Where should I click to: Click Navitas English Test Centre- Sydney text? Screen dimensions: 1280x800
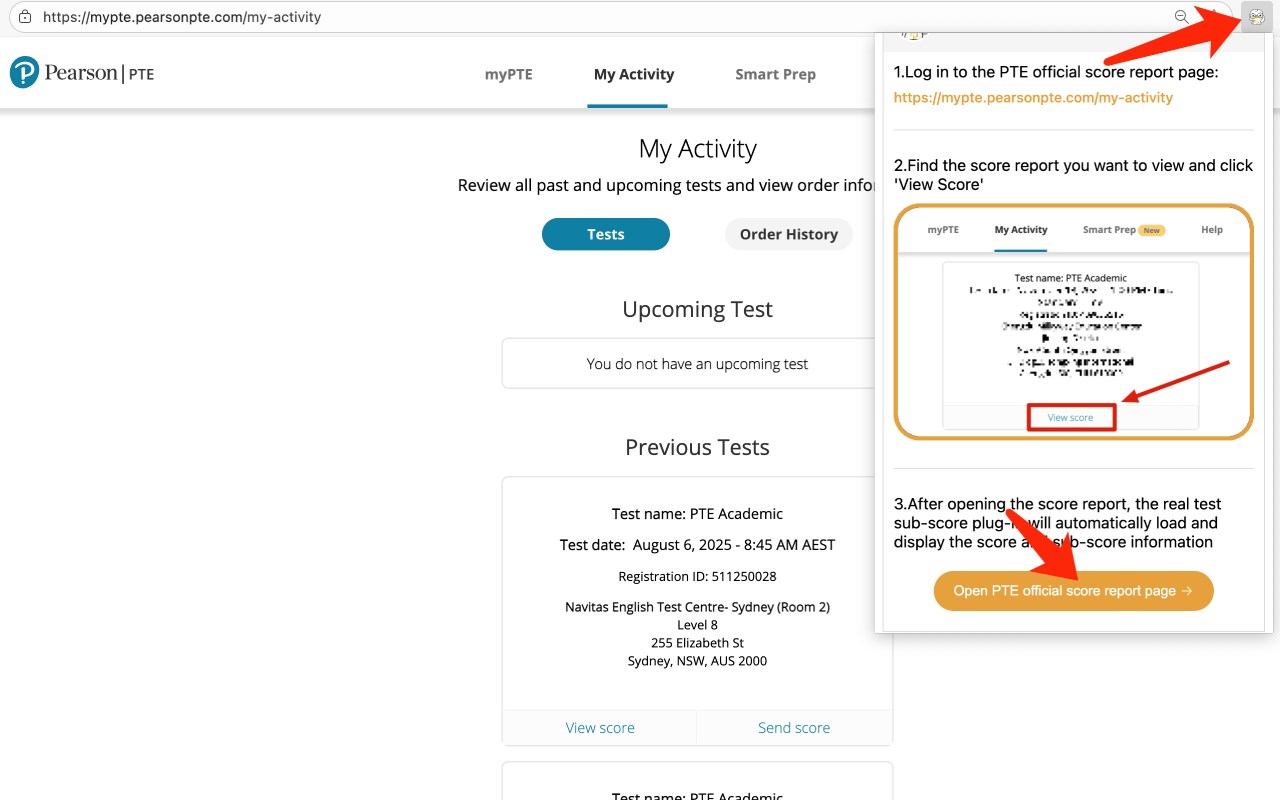[x=697, y=607]
